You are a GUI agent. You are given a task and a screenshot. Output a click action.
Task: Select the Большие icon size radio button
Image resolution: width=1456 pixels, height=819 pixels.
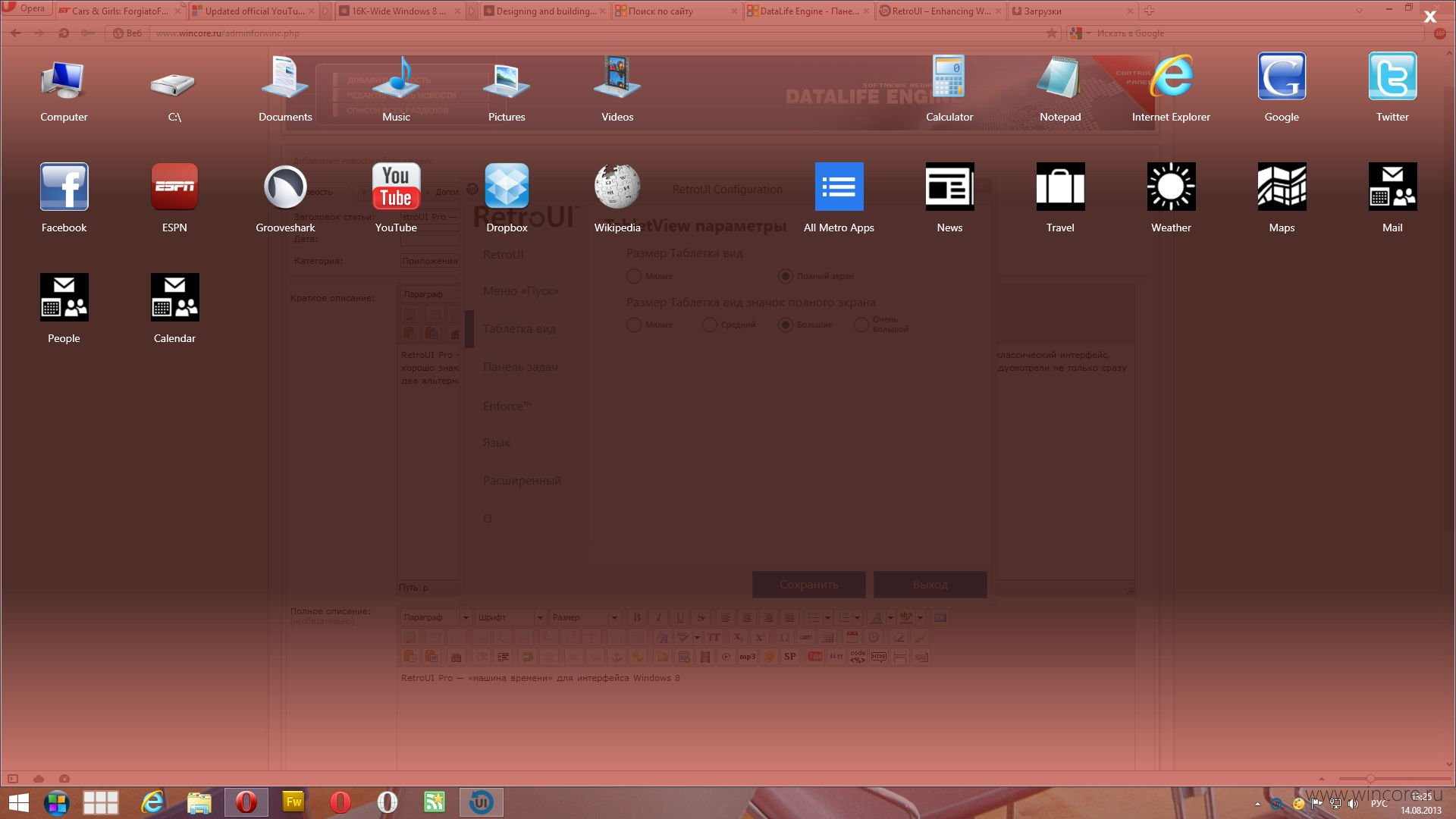pyautogui.click(x=786, y=325)
